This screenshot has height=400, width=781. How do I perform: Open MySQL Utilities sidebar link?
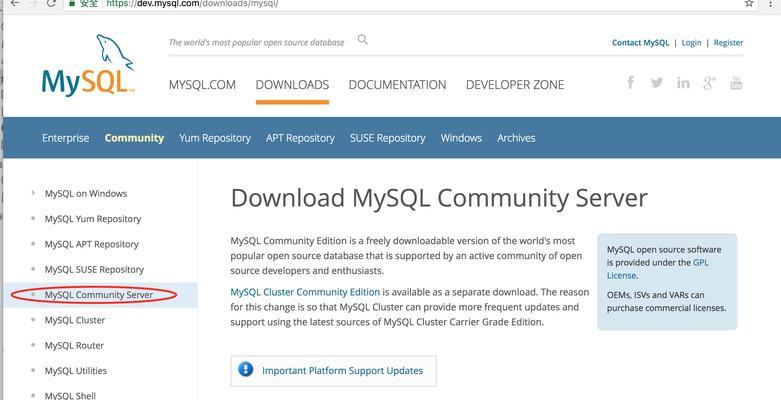tap(76, 371)
